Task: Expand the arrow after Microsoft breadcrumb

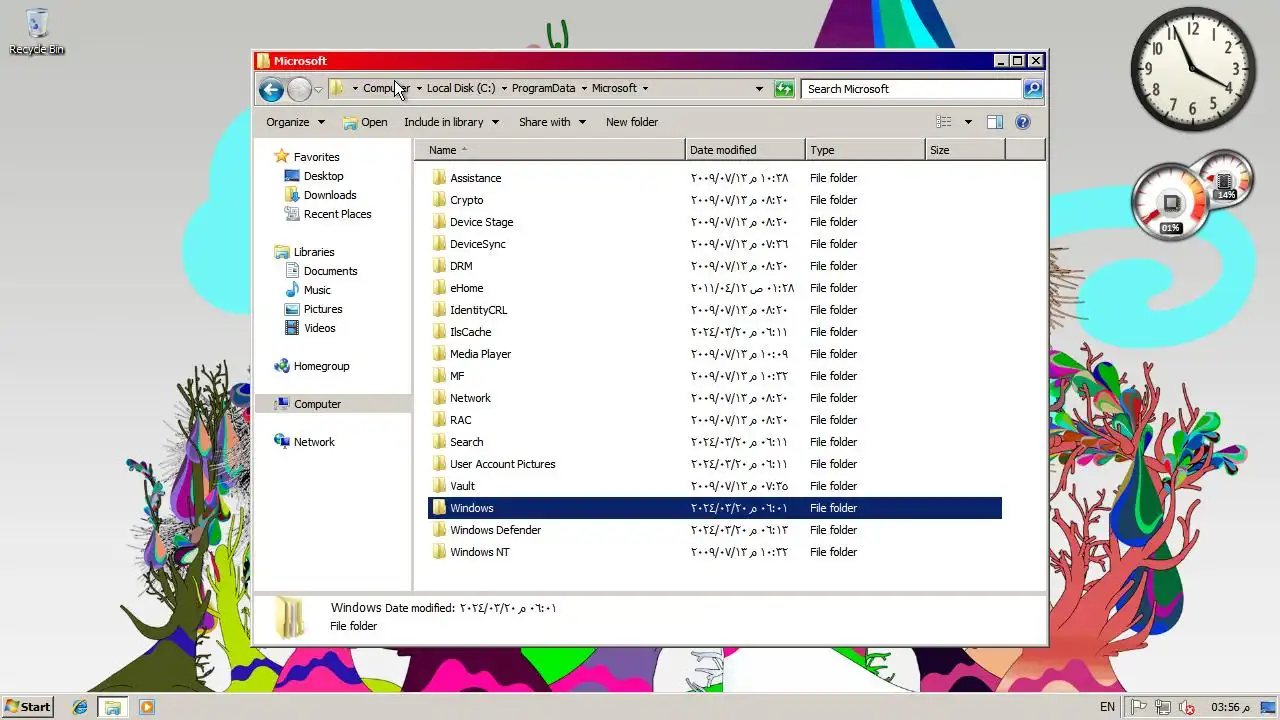Action: 645,88
